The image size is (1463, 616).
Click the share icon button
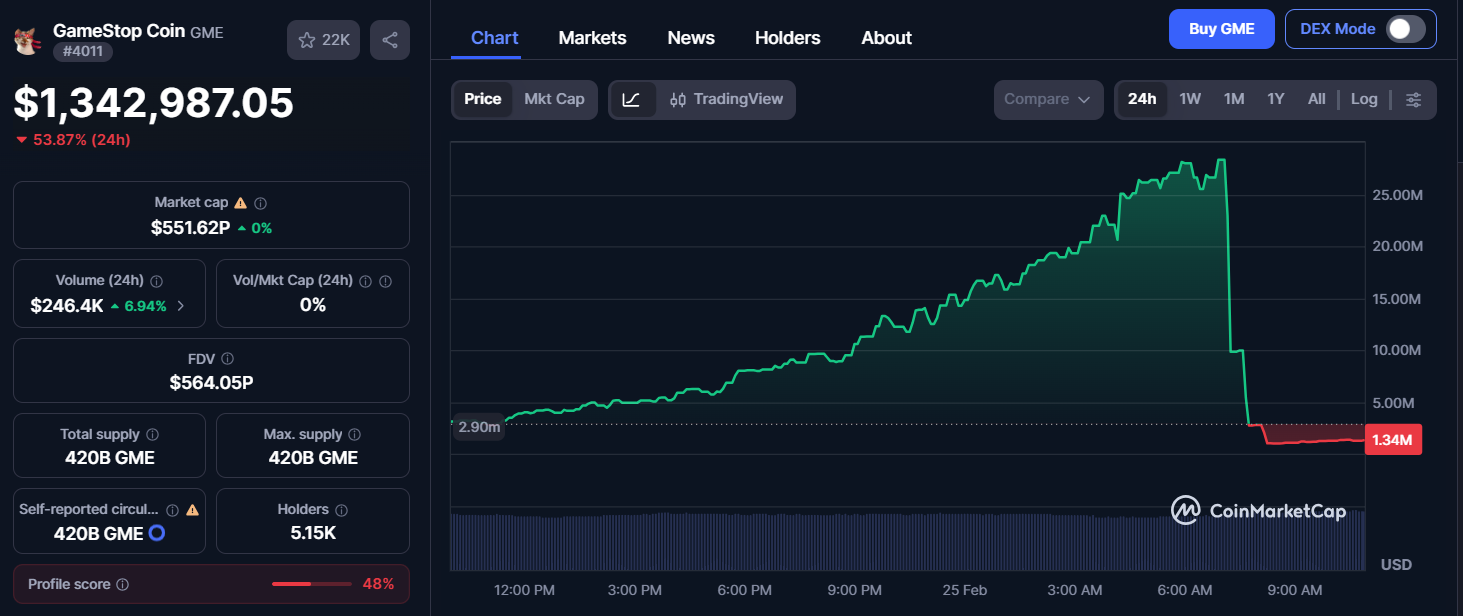coord(390,40)
